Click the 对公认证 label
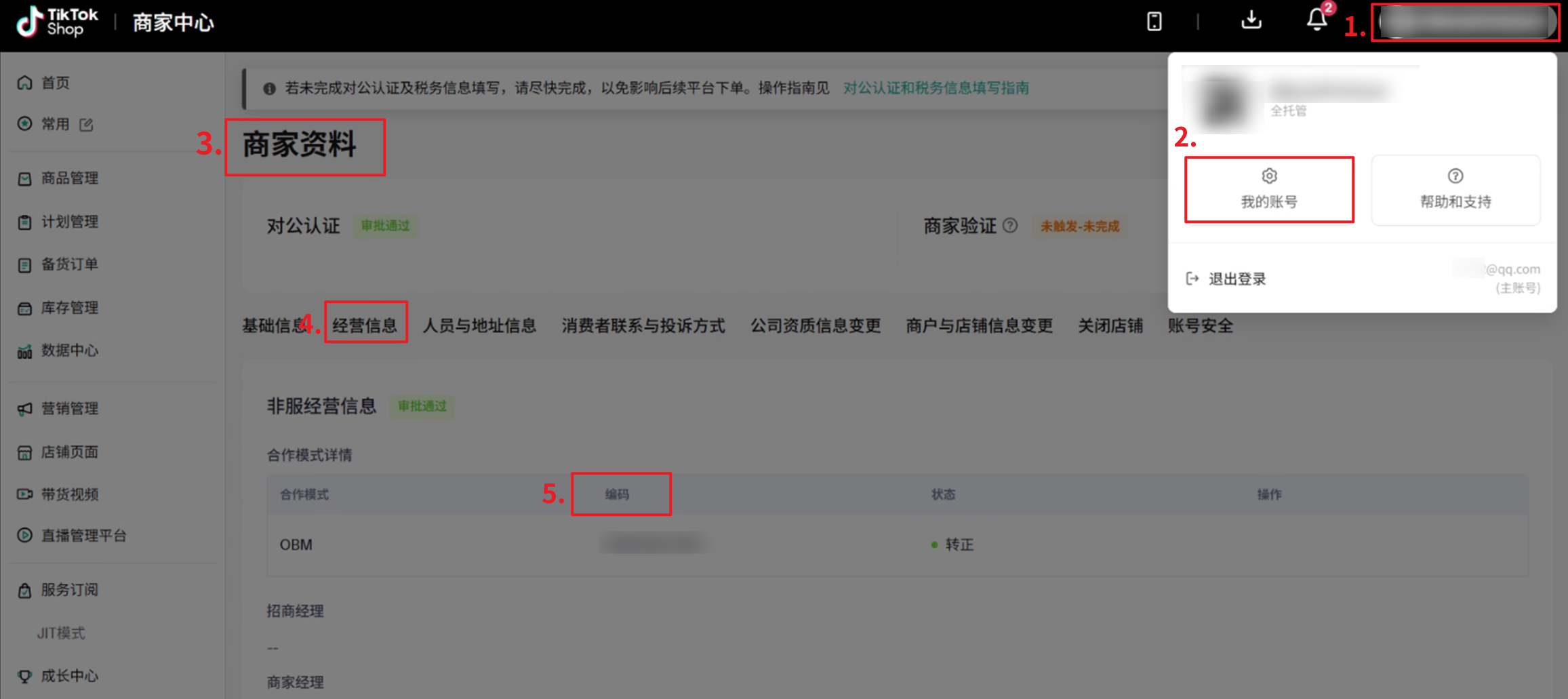The width and height of the screenshot is (1568, 699). pyautogui.click(x=303, y=226)
